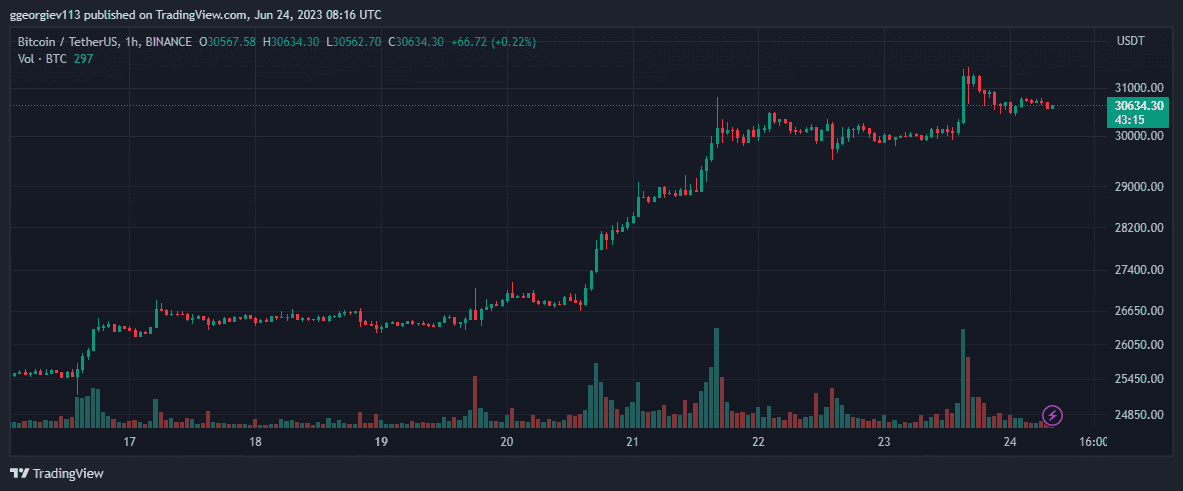Click the 31000.00 price axis label
The height and width of the screenshot is (491, 1183).
pos(1139,88)
